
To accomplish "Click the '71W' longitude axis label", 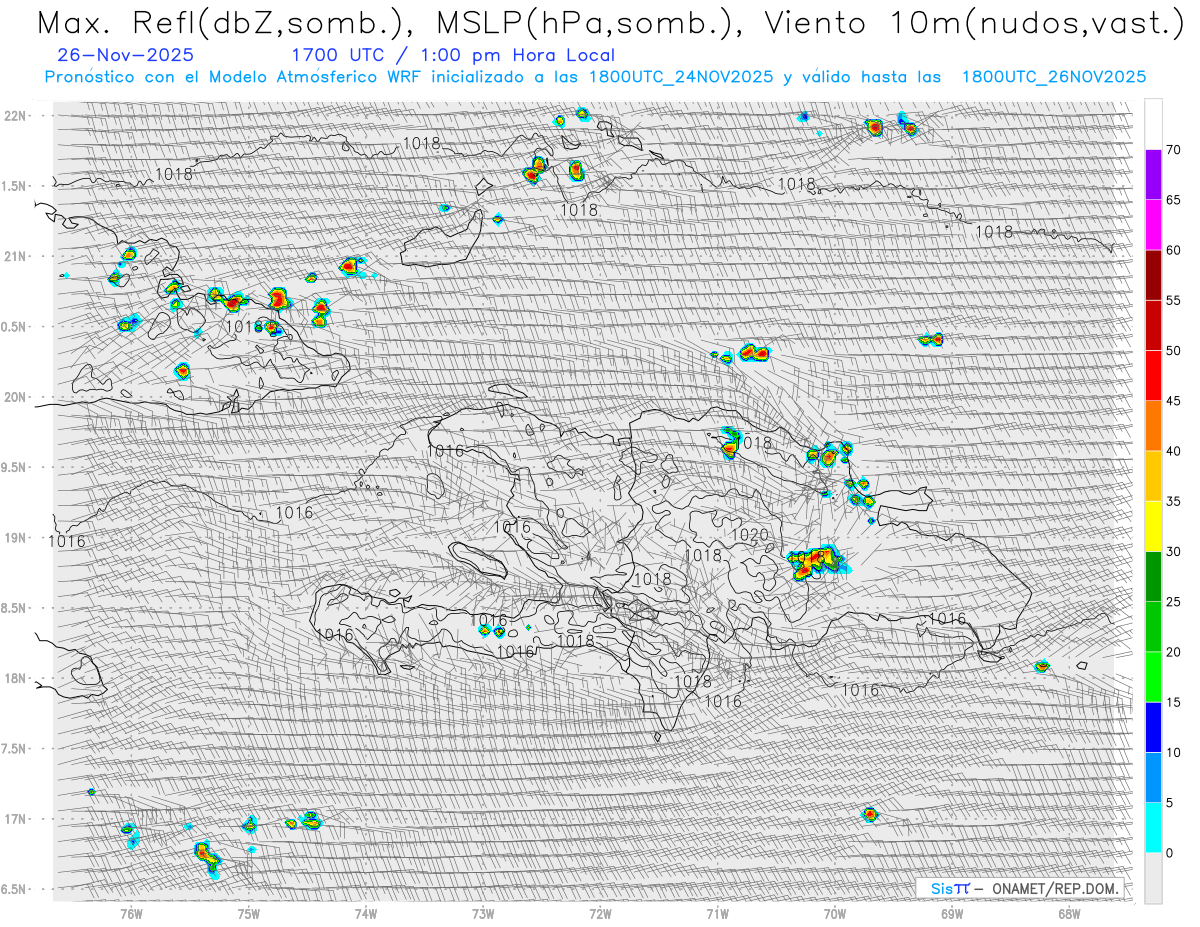I will [x=717, y=912].
